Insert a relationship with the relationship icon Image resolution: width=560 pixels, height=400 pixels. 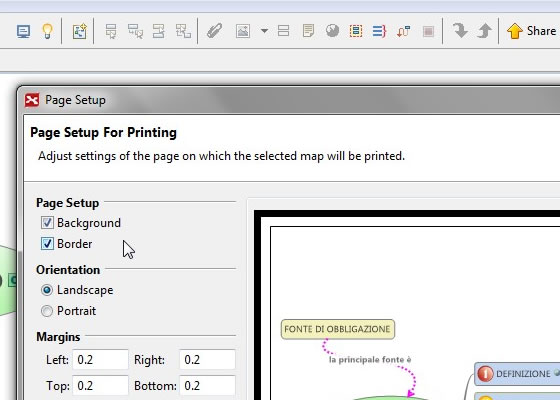(403, 31)
